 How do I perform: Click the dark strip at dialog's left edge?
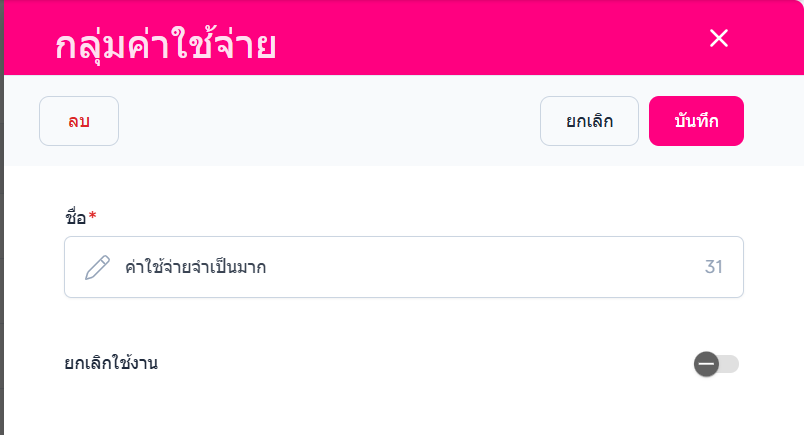[2, 250]
